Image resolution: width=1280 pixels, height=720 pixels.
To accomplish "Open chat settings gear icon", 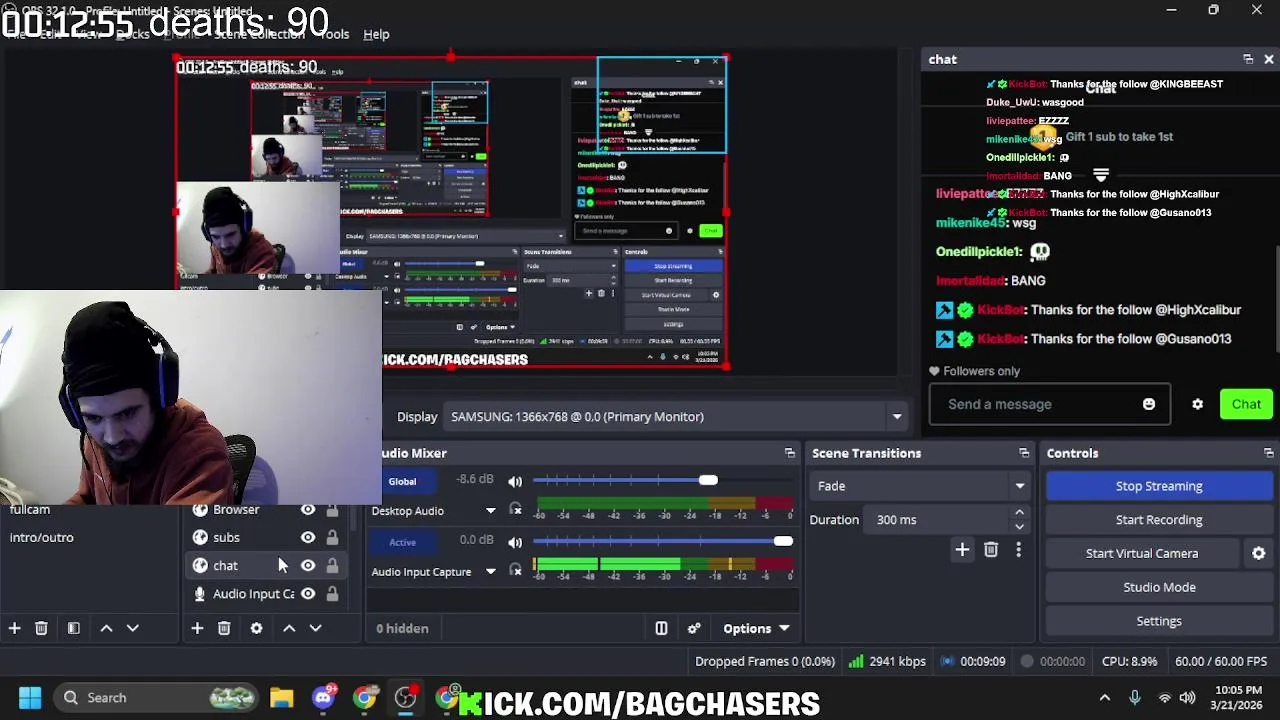I will pos(1198,404).
